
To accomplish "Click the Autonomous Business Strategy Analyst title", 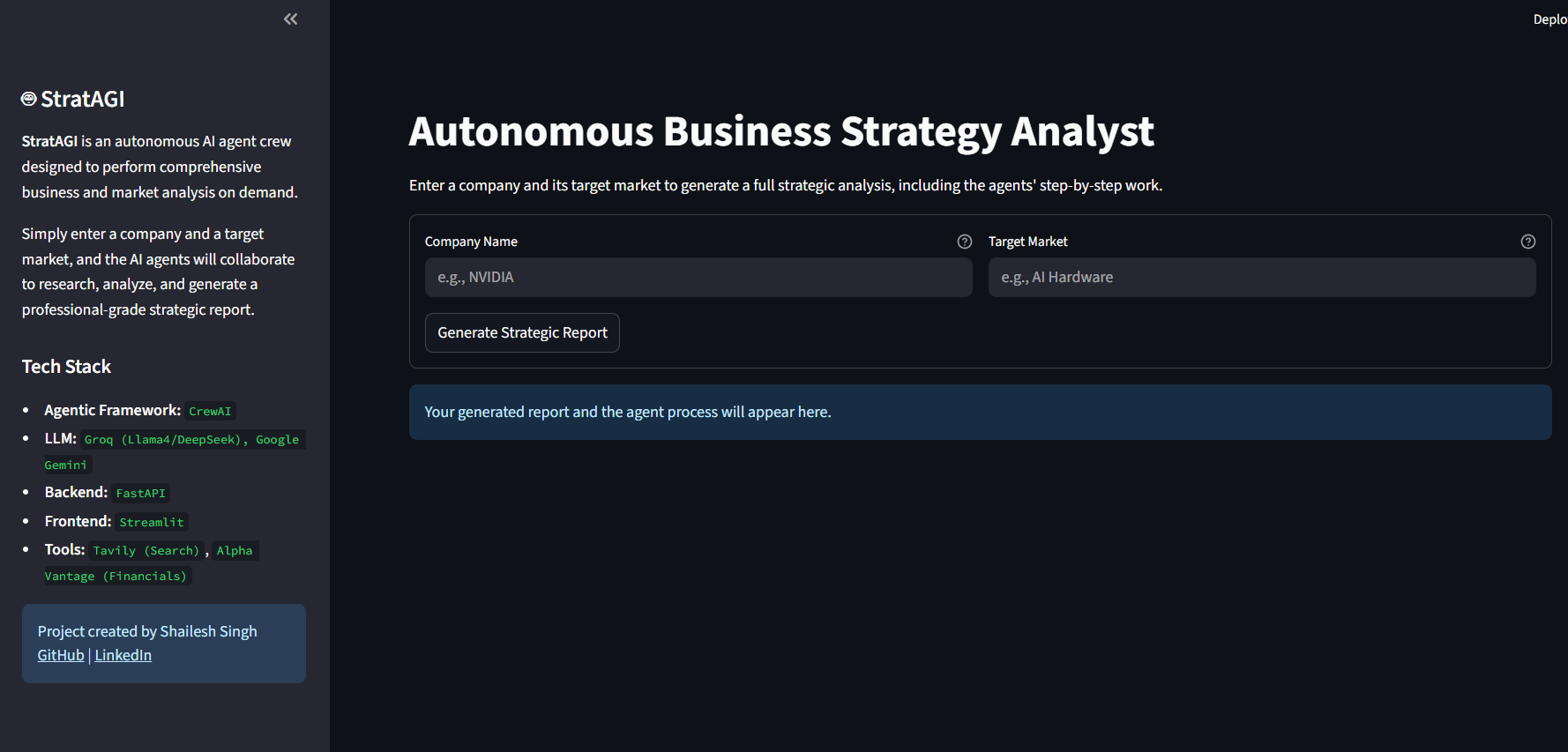I will pyautogui.click(x=780, y=132).
